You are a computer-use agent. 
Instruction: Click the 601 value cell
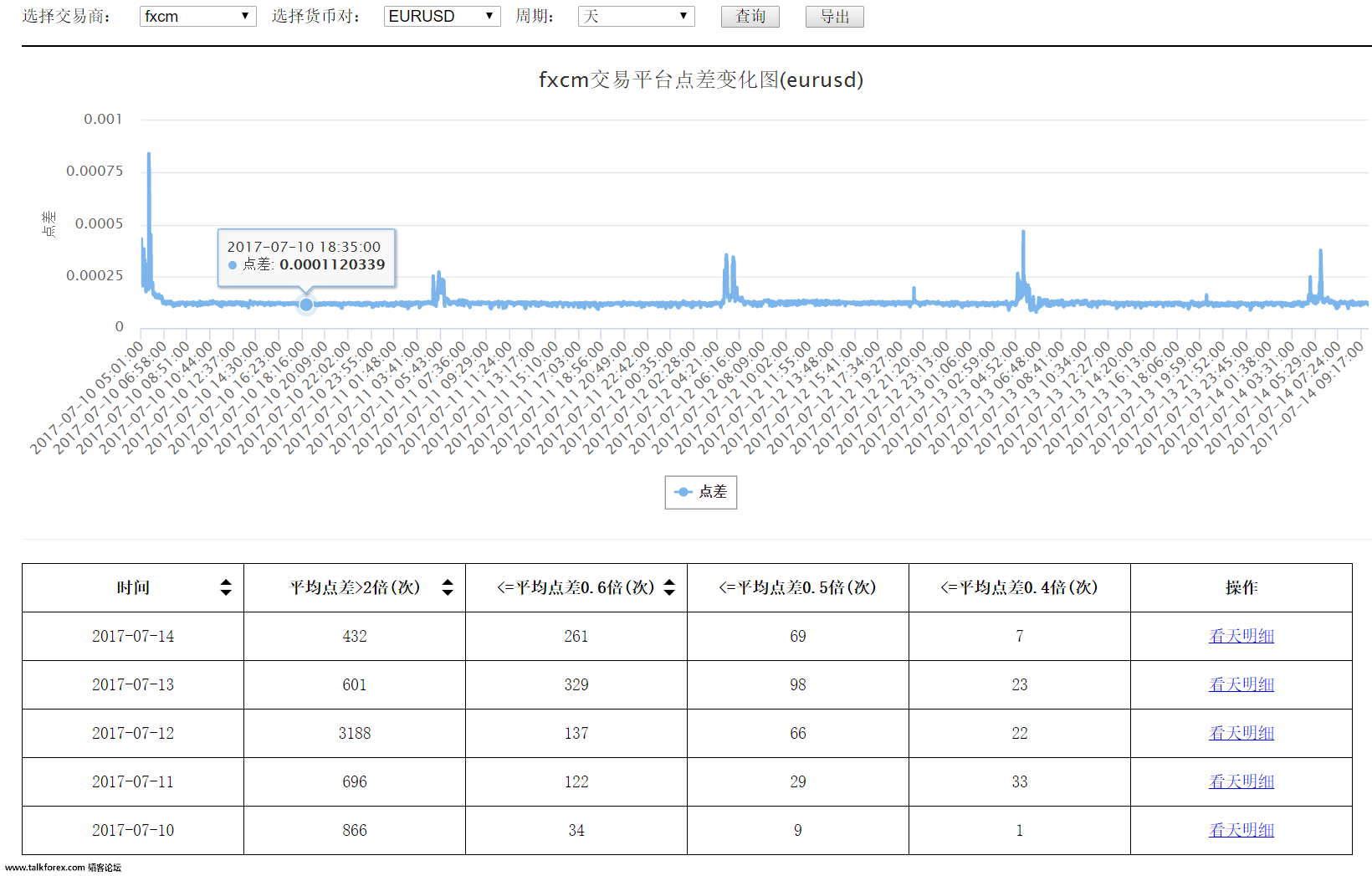pos(355,684)
